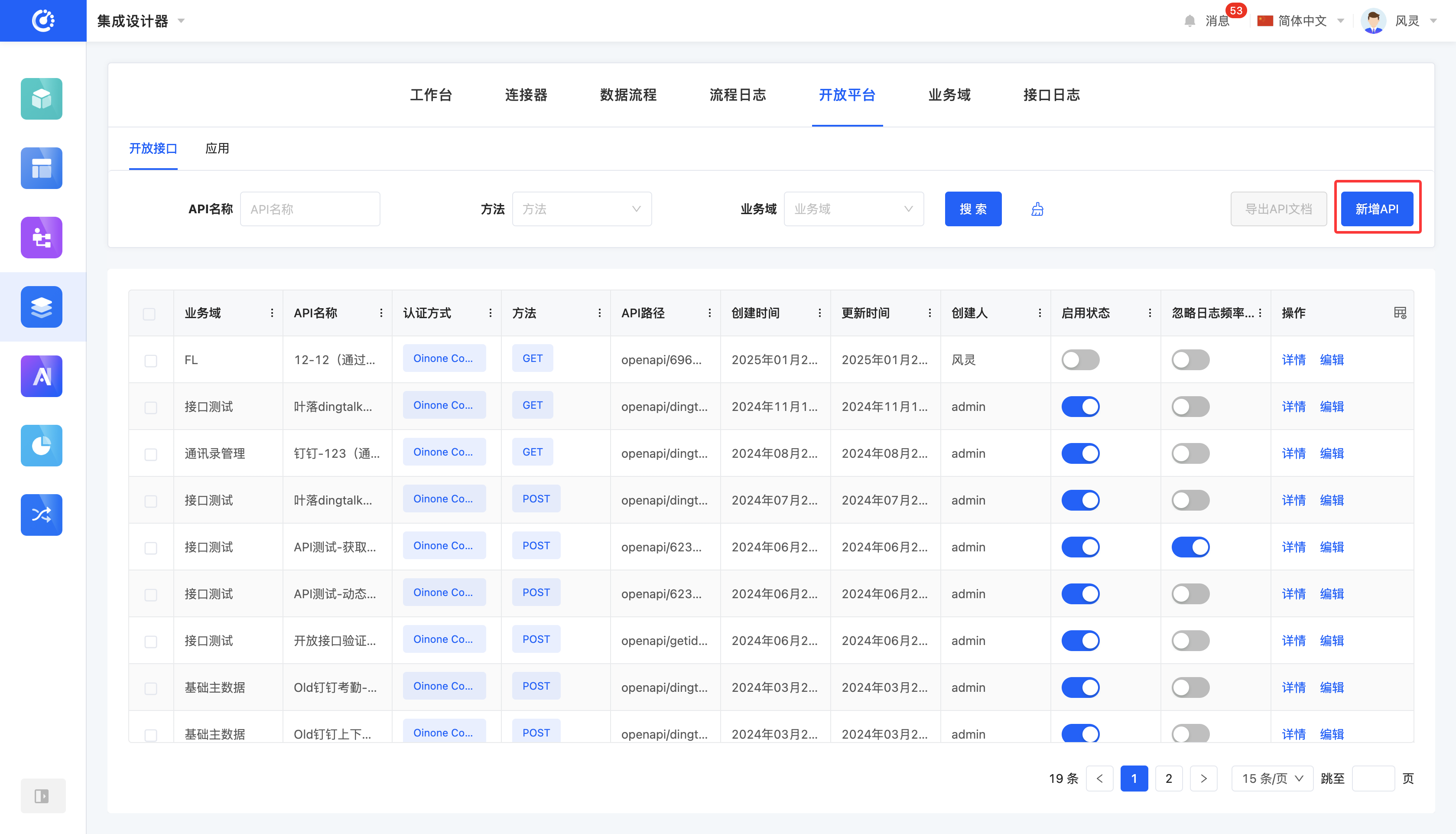The height and width of the screenshot is (834, 1456).
Task: Click the shuffle arrows sidebar icon
Action: (x=41, y=515)
